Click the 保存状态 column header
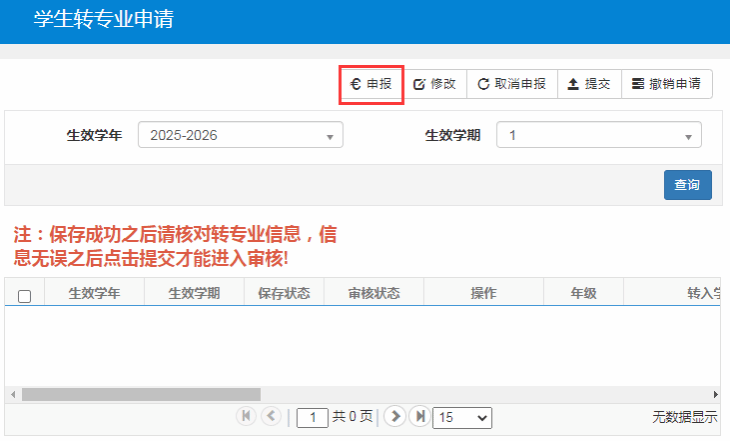 [284, 293]
